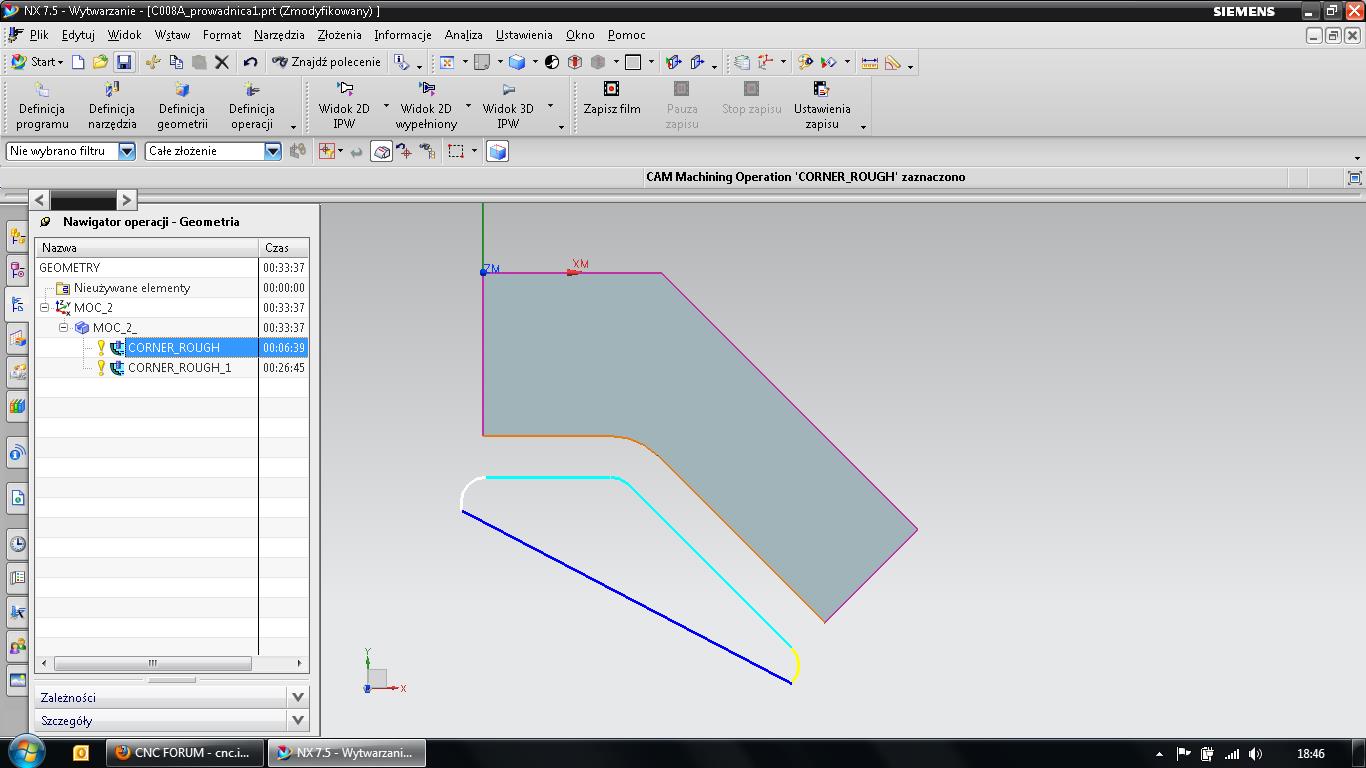Screen dimensions: 1366x768
Task: Click the blue cube icon on selection bar
Action: (497, 151)
